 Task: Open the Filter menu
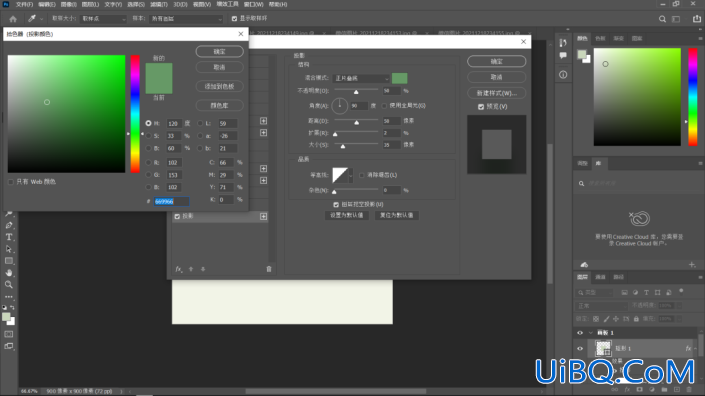(x=159, y=4)
